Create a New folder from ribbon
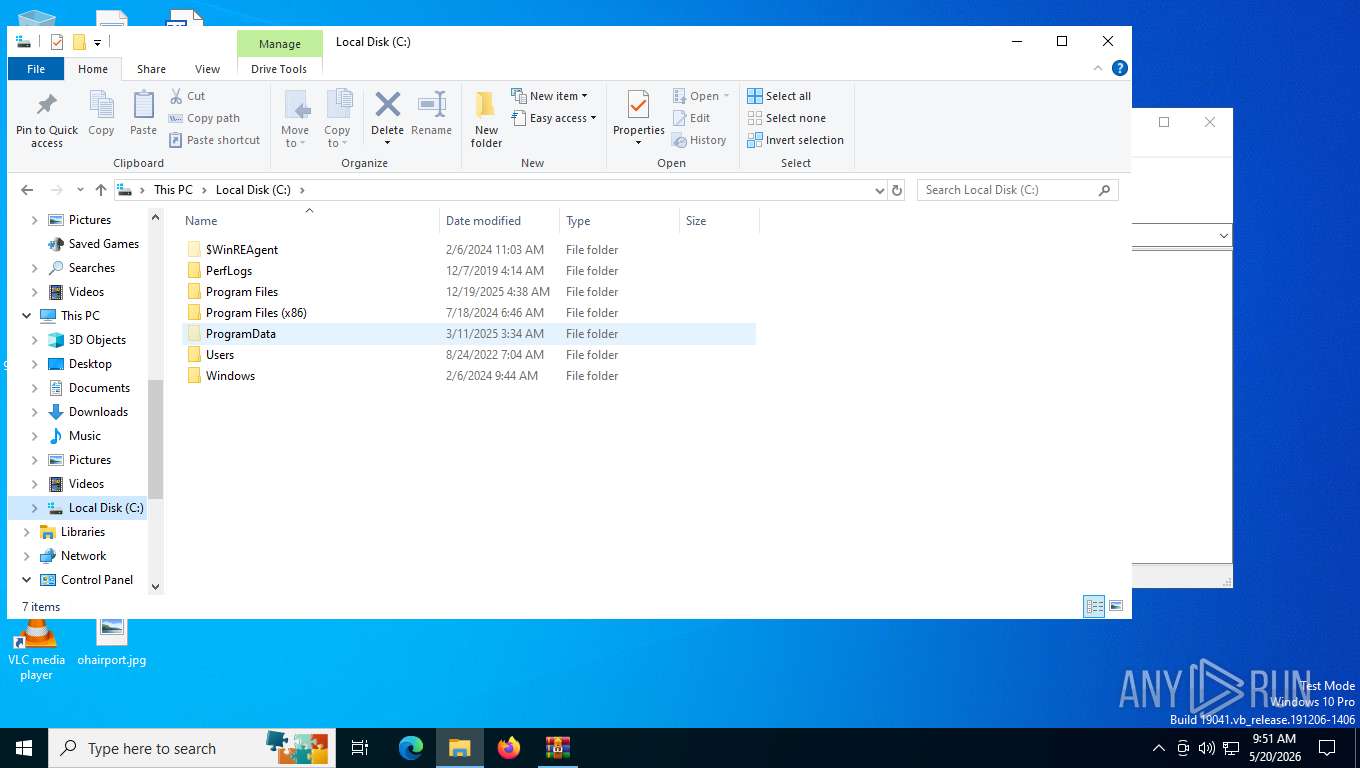This screenshot has width=1360, height=768. [x=486, y=119]
